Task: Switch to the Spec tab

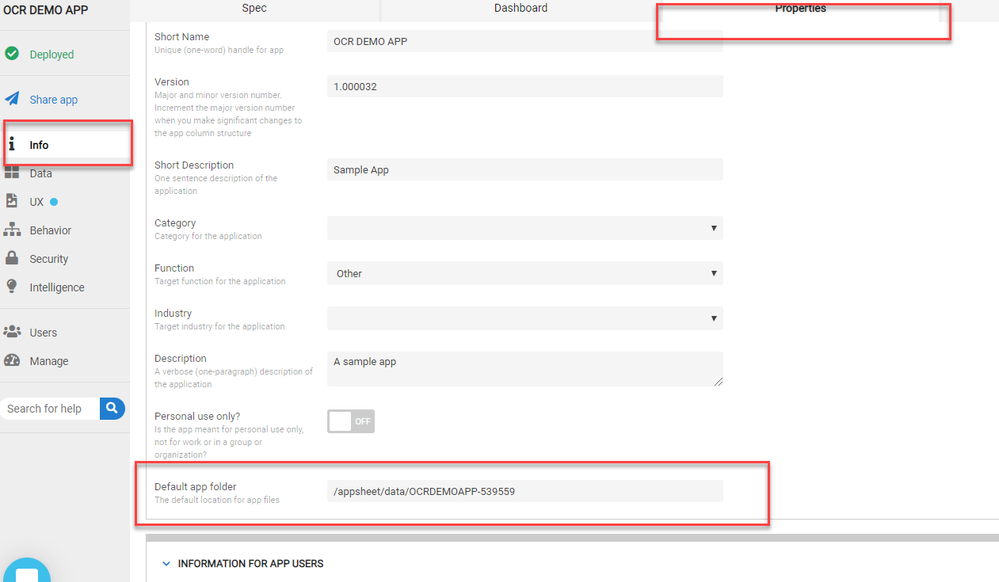Action: (254, 8)
